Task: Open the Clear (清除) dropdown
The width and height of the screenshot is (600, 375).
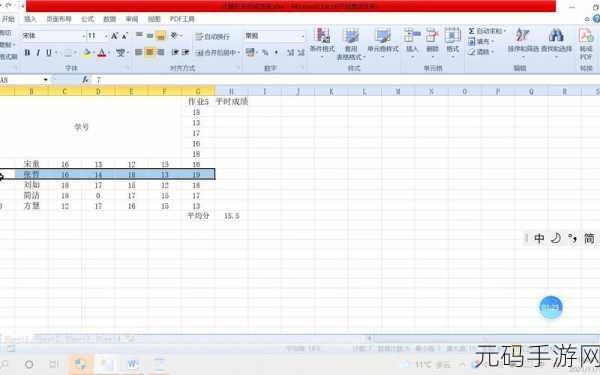Action: [481, 52]
